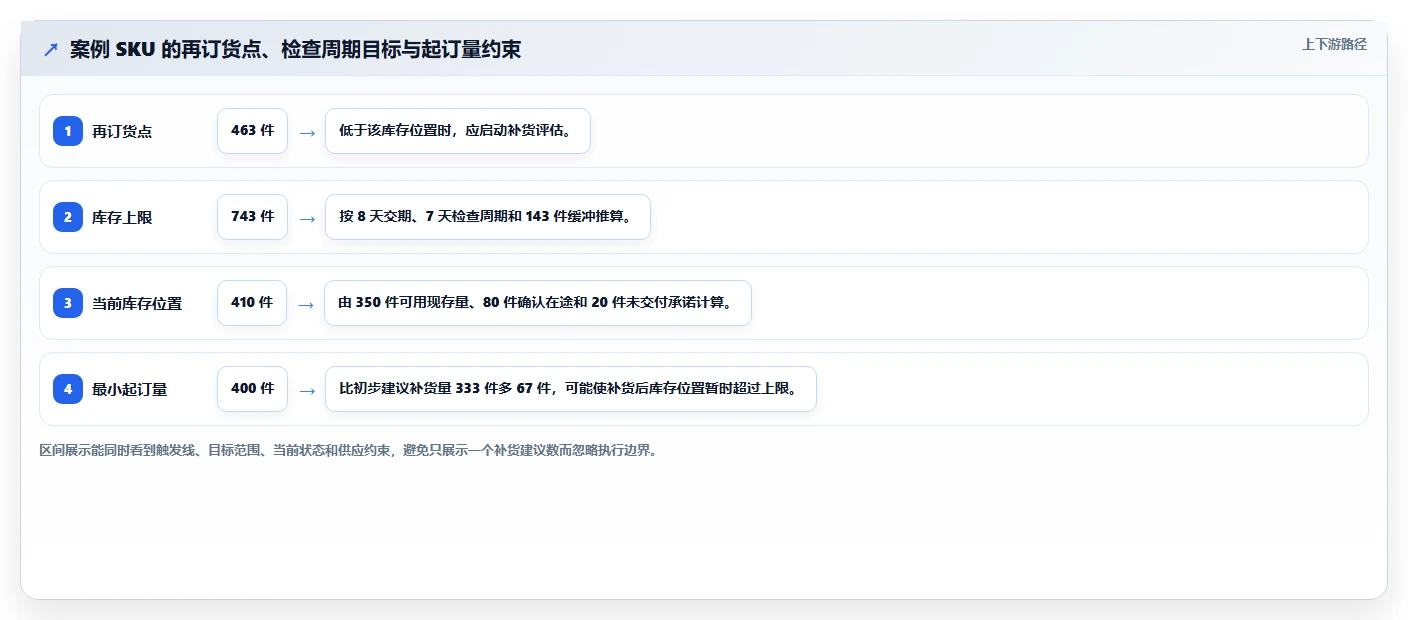Click the arrow after 743 件
Image resolution: width=1408 pixels, height=620 pixels.
[x=307, y=218]
